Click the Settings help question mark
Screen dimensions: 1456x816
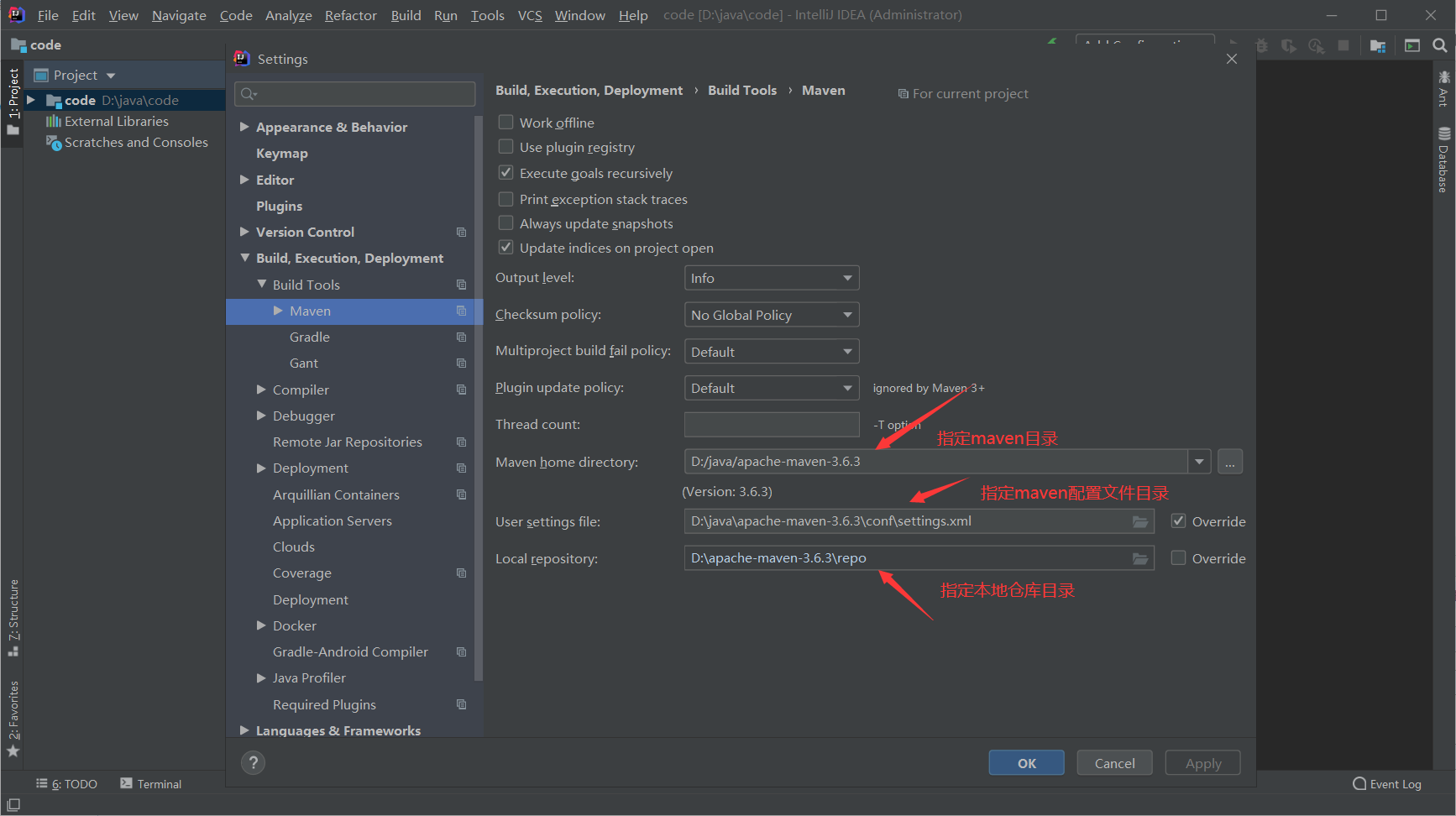click(x=253, y=762)
